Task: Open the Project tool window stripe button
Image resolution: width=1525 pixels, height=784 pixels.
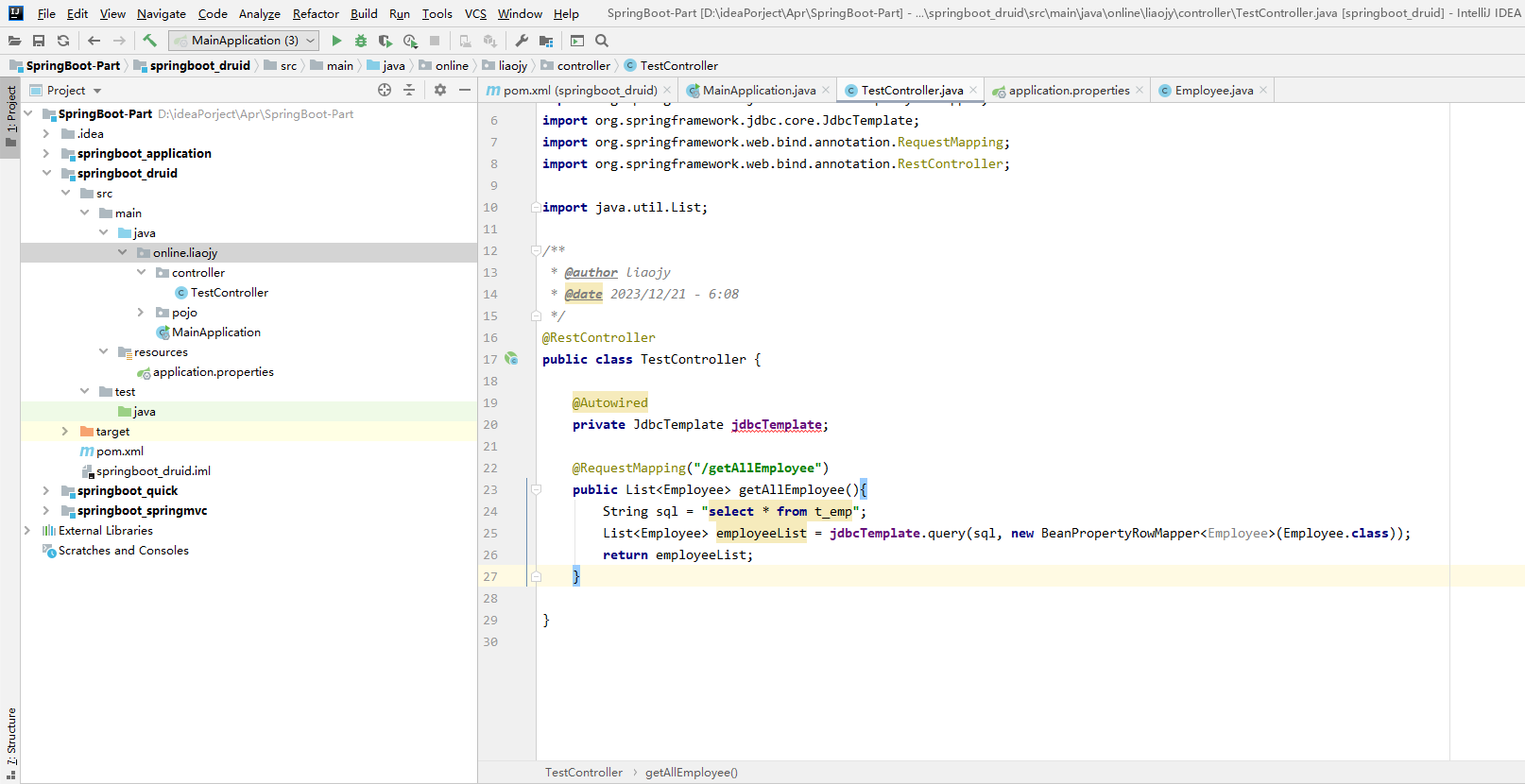Action: pyautogui.click(x=10, y=117)
